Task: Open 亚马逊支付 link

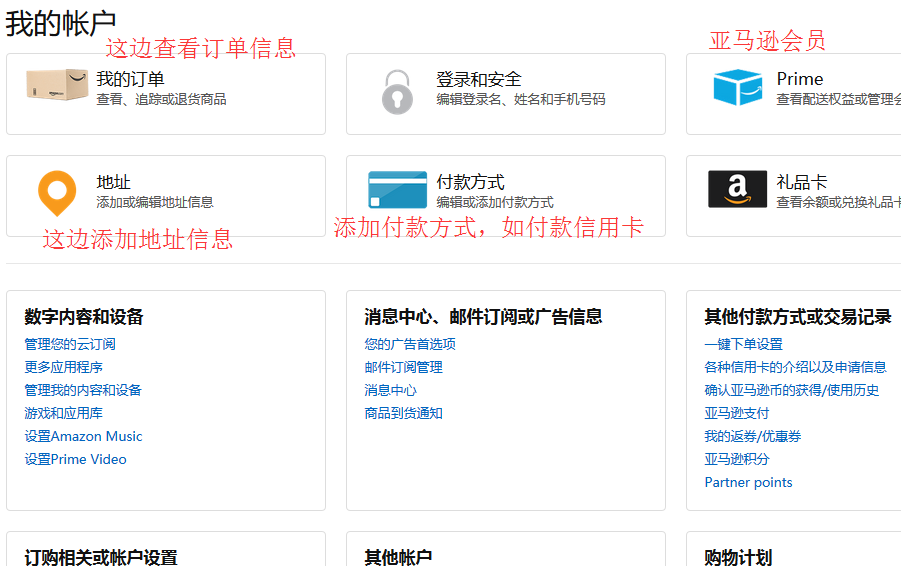Action: 737,413
